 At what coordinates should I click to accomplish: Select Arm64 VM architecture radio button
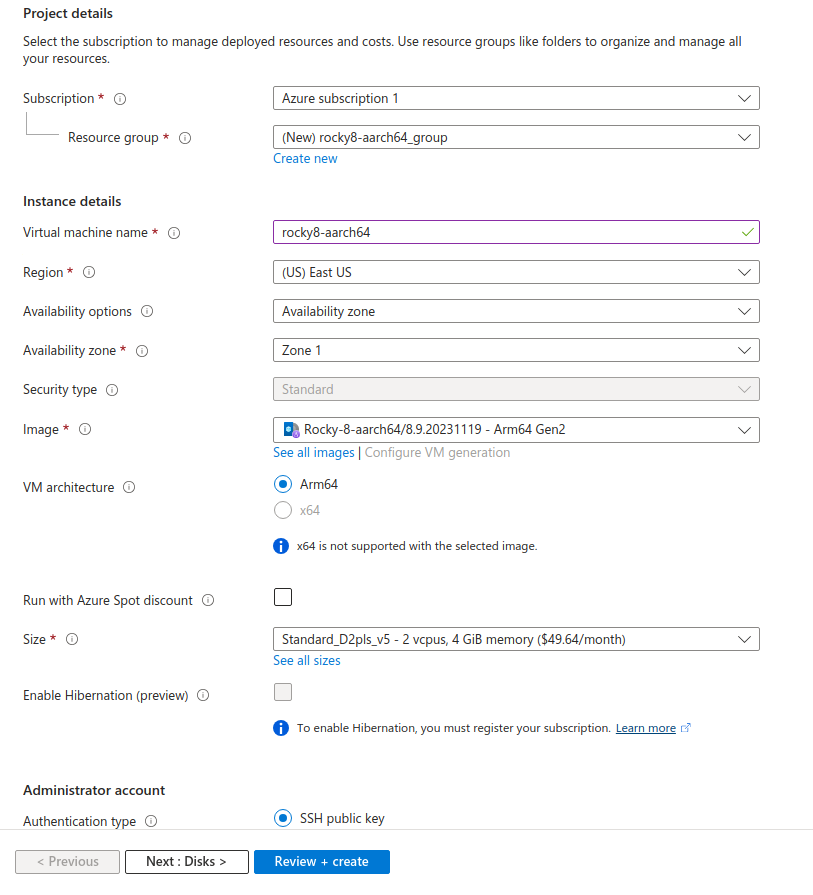click(283, 485)
